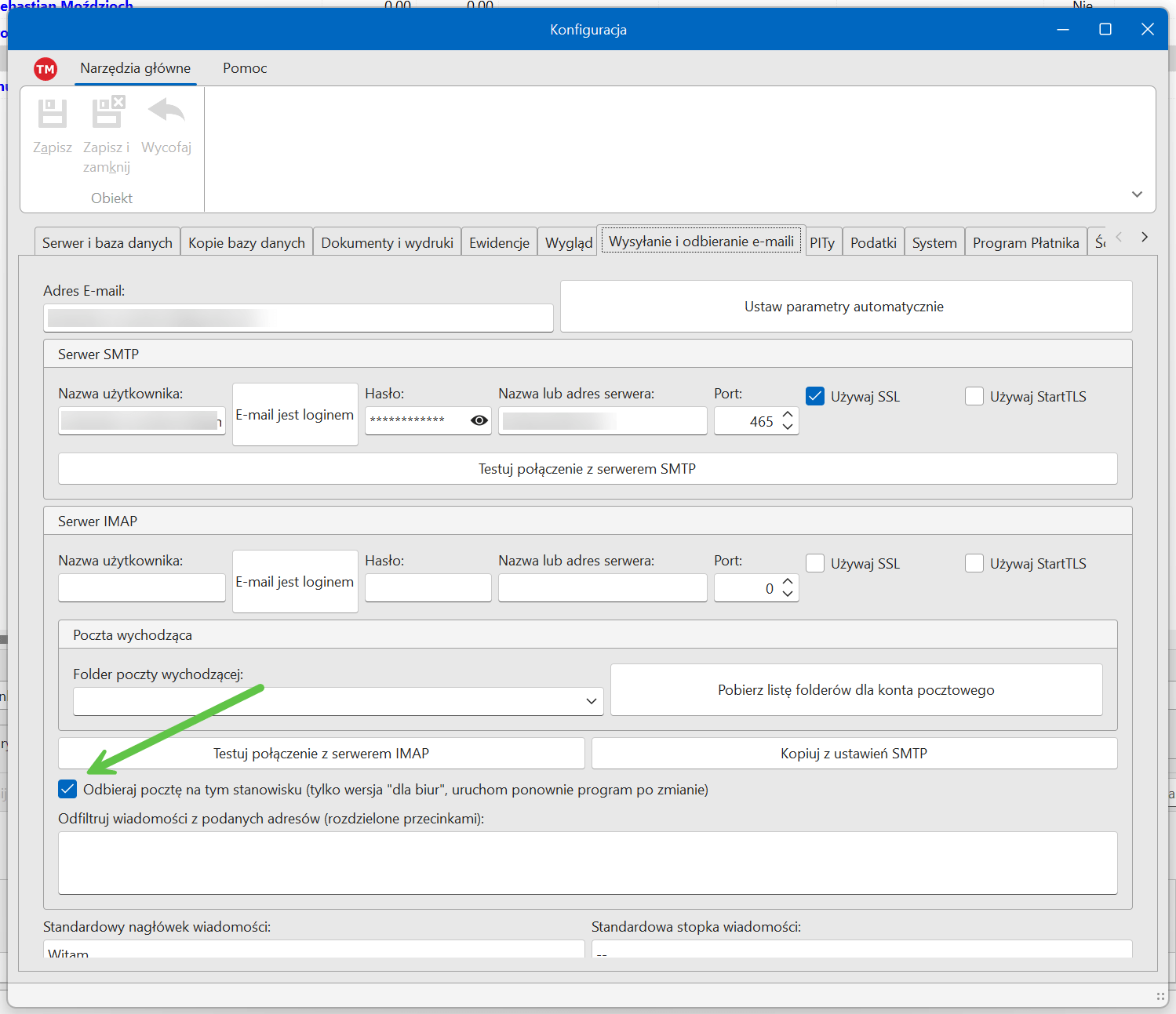Click the Wycofaj undo arrow icon
Image resolution: width=1176 pixels, height=1014 pixels.
click(x=166, y=111)
